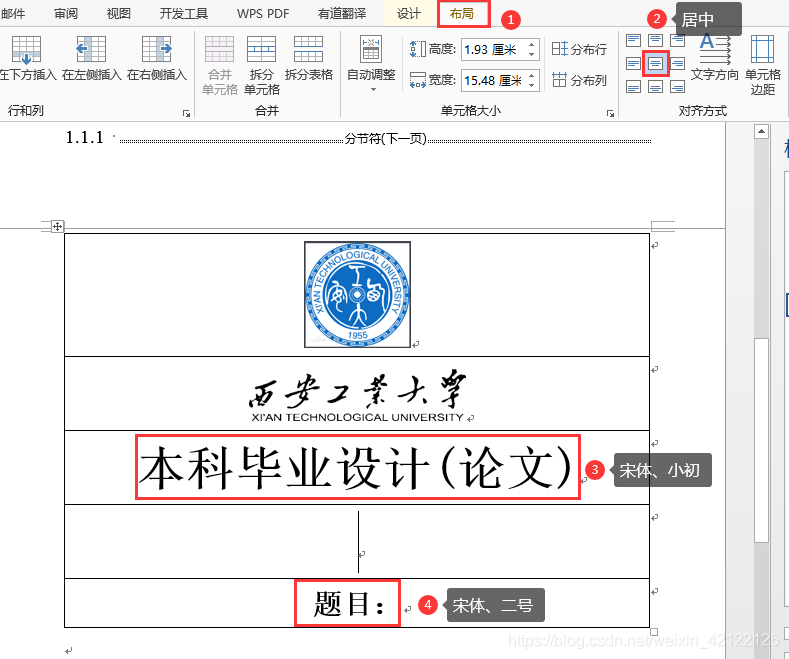
Task: Decrease row height with the down spinner
Action: pyautogui.click(x=532, y=54)
